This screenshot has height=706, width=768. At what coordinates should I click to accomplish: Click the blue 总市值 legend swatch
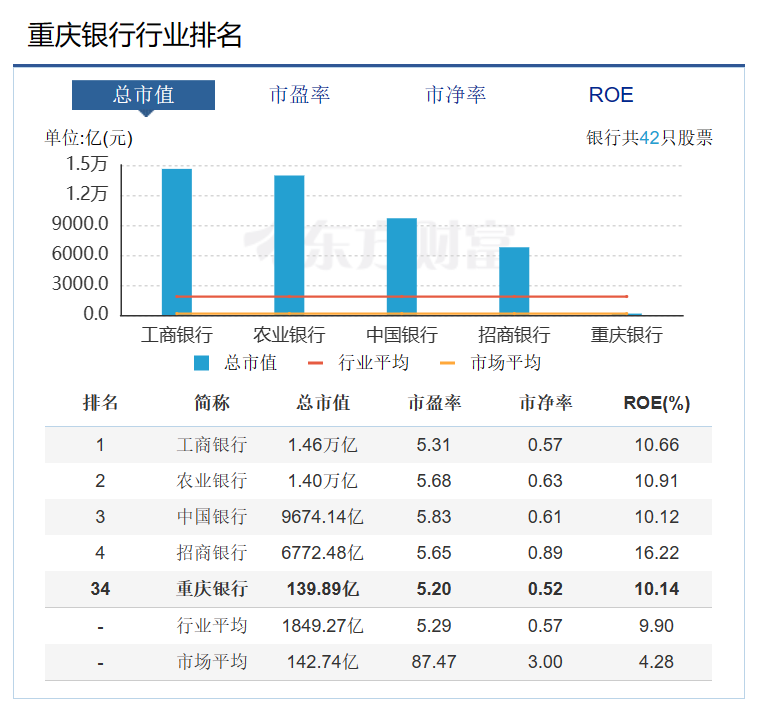201,363
